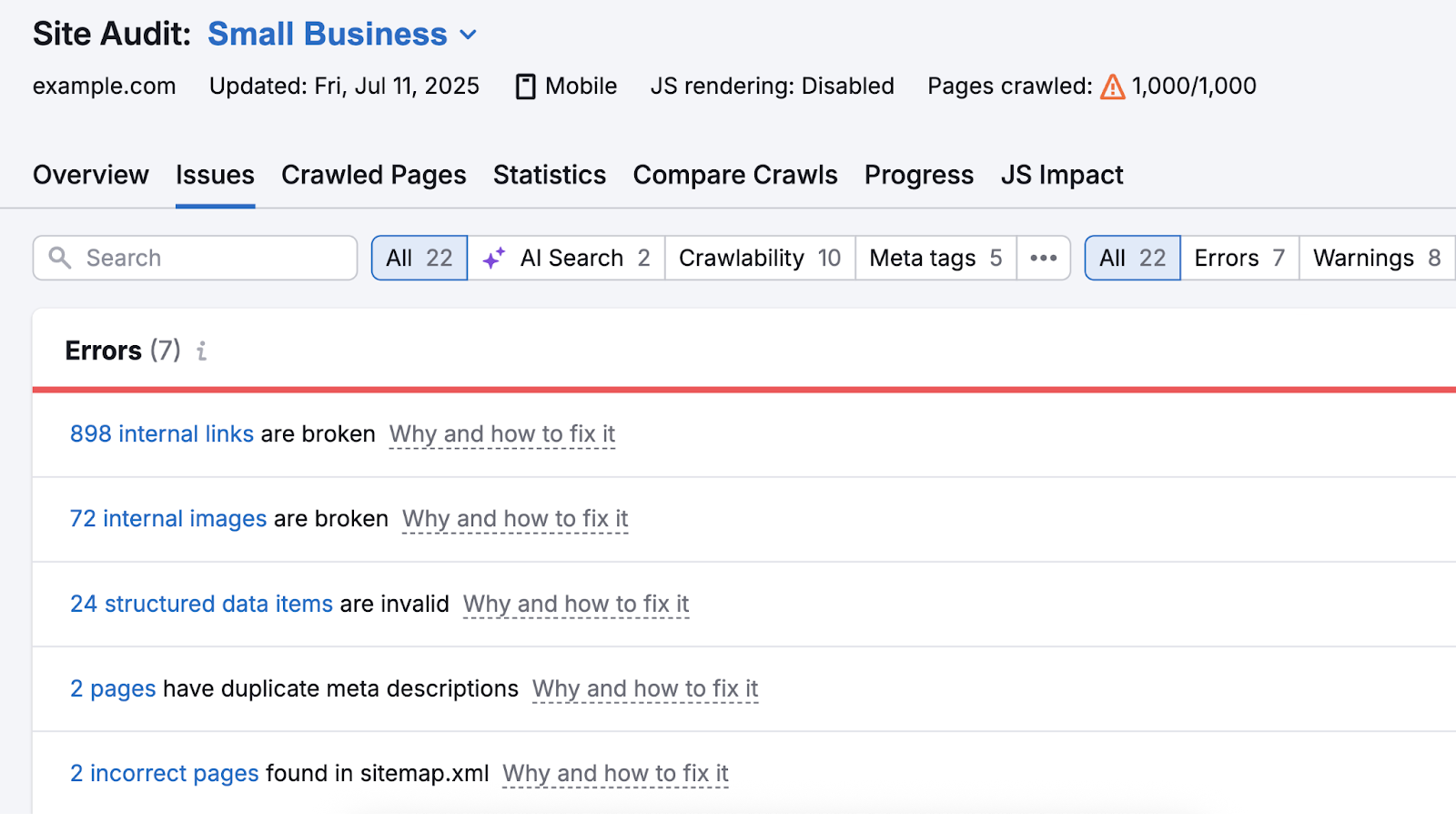Open the Crawled Pages tab

(373, 175)
